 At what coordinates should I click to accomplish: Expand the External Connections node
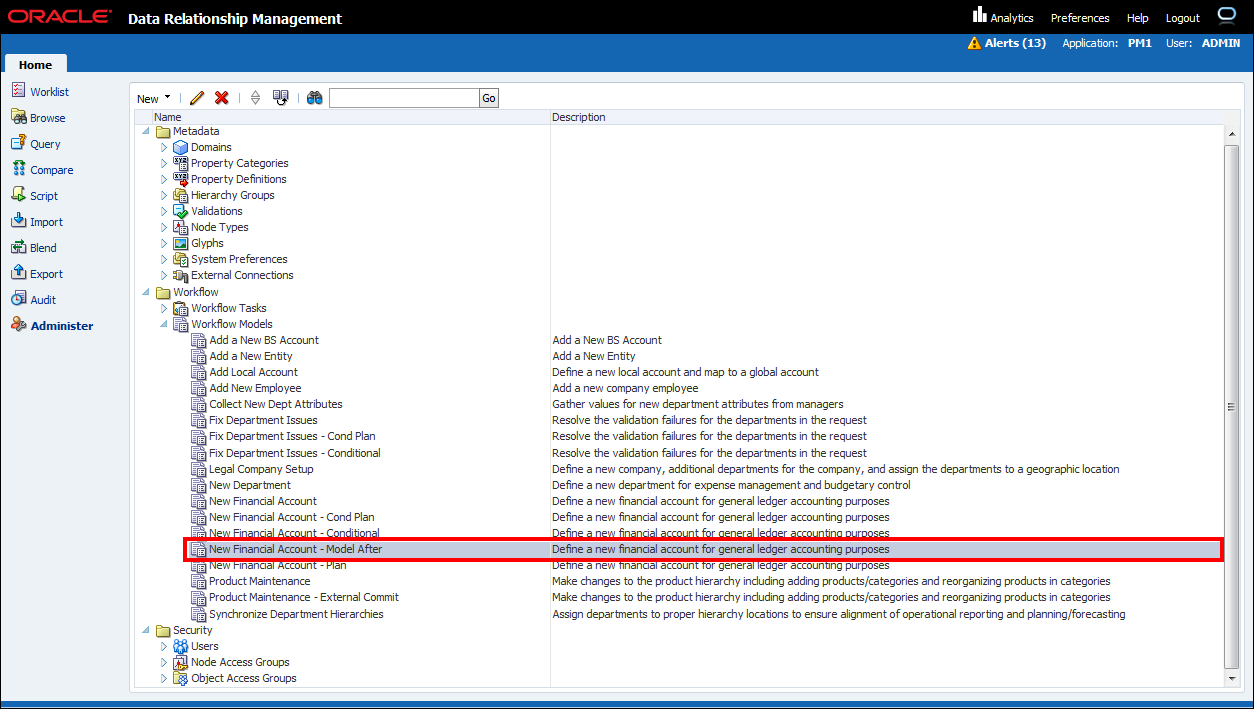point(164,275)
